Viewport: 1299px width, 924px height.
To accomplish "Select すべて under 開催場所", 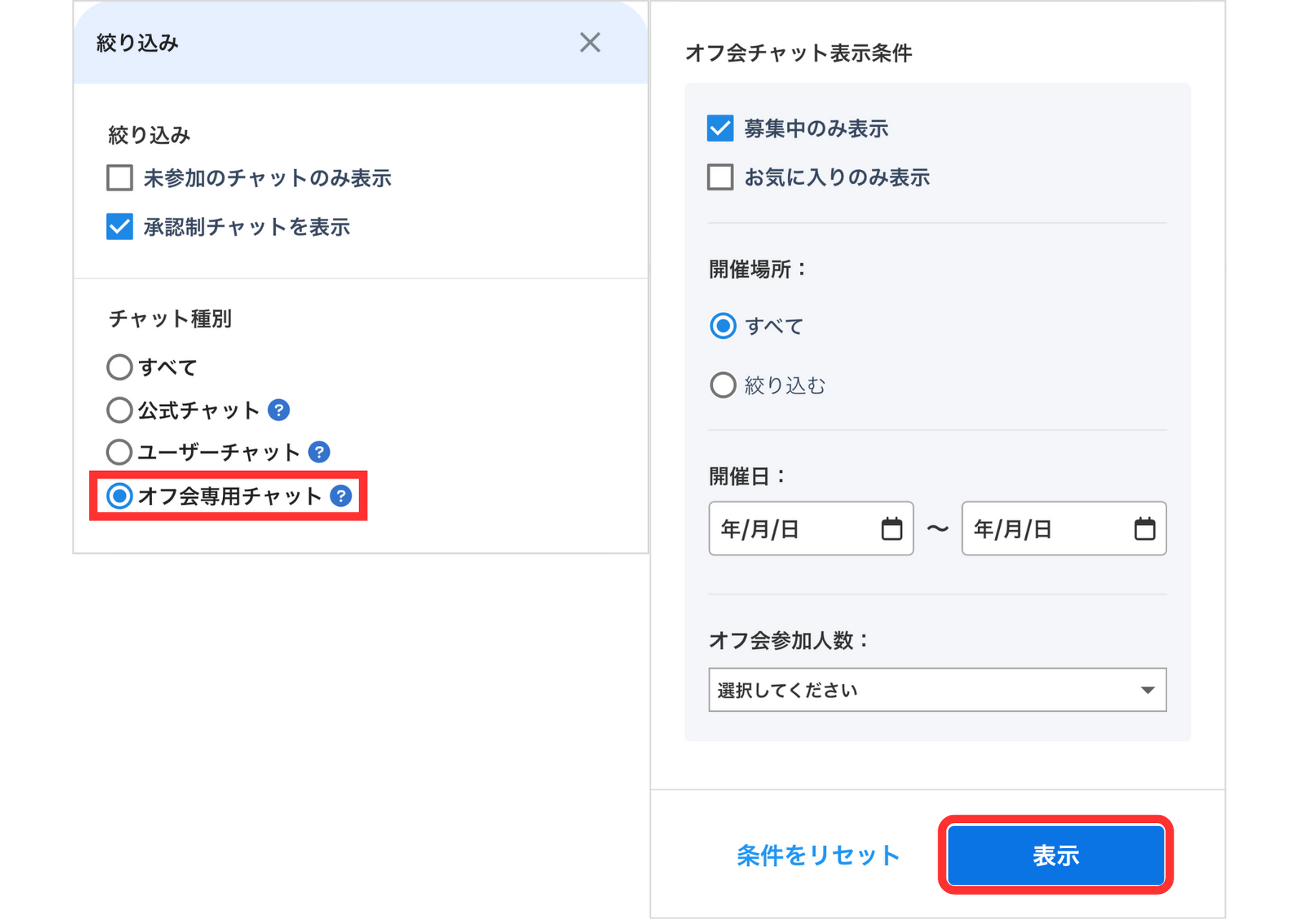I will (723, 326).
